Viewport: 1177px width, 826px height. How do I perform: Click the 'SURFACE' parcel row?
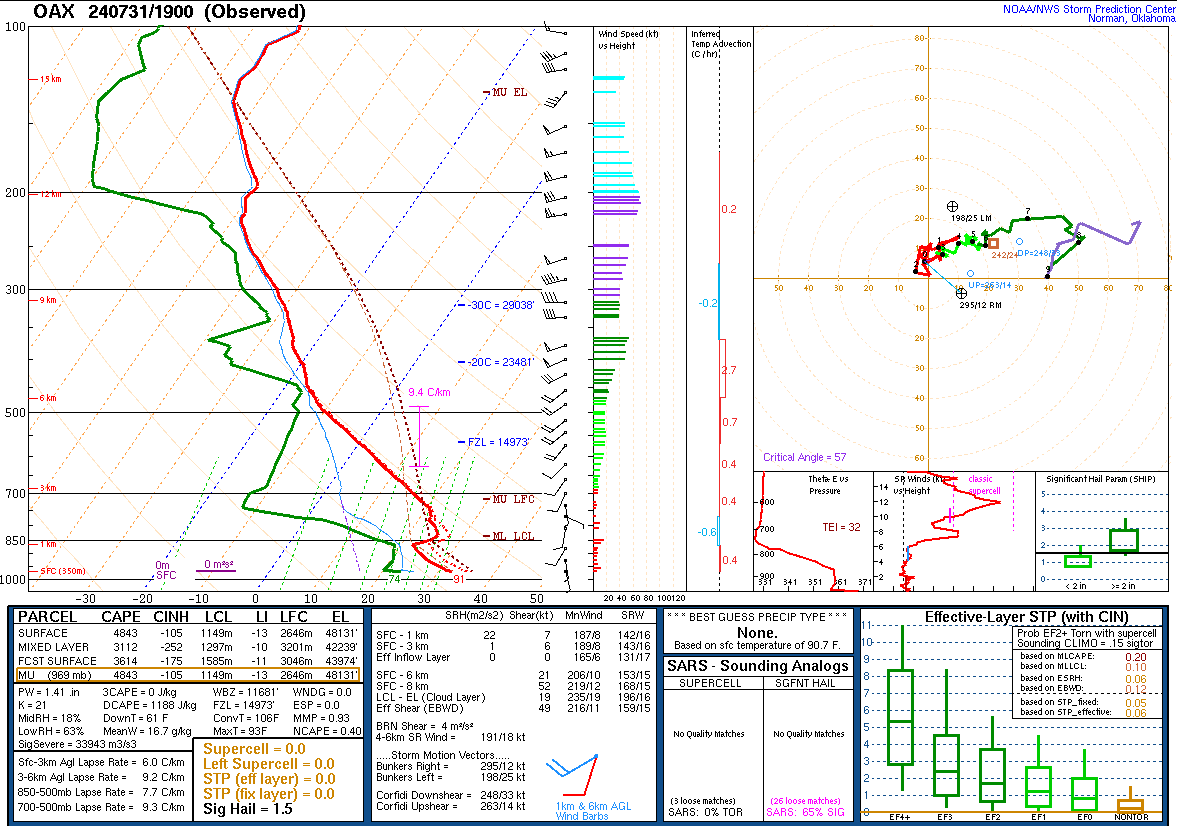187,633
